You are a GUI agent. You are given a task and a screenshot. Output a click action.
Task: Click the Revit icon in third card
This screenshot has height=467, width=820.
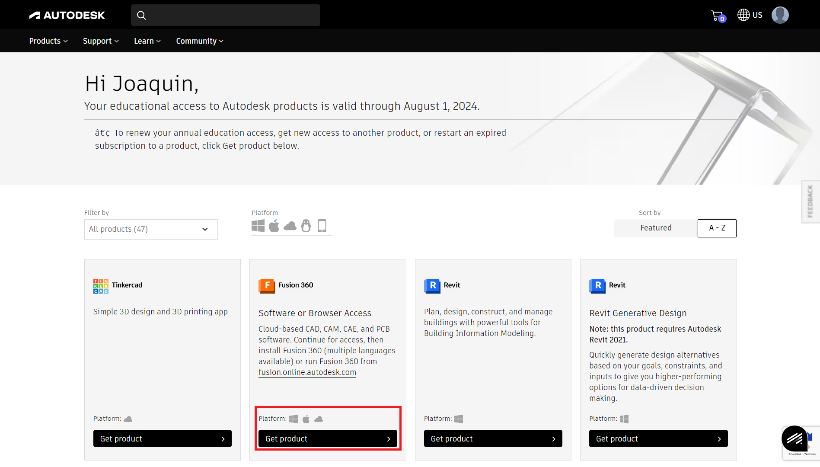[x=432, y=286]
